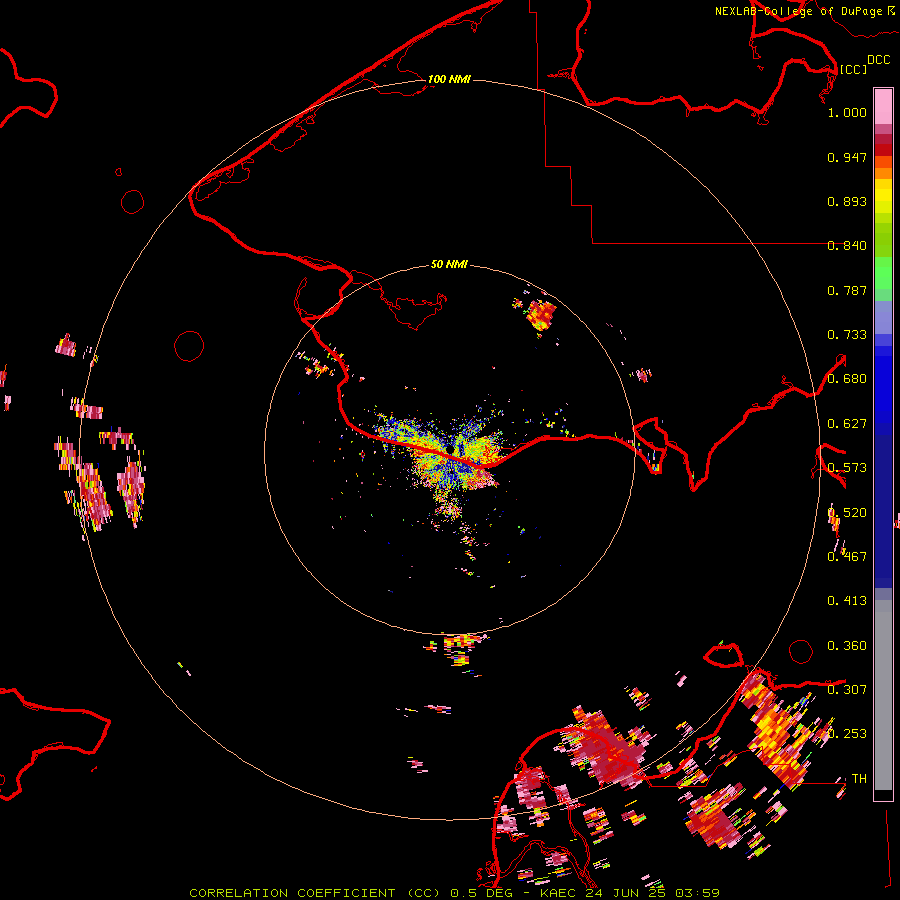Click the NEXLAB-College of DuPage watermark text
The image size is (900, 900).
(x=799, y=11)
